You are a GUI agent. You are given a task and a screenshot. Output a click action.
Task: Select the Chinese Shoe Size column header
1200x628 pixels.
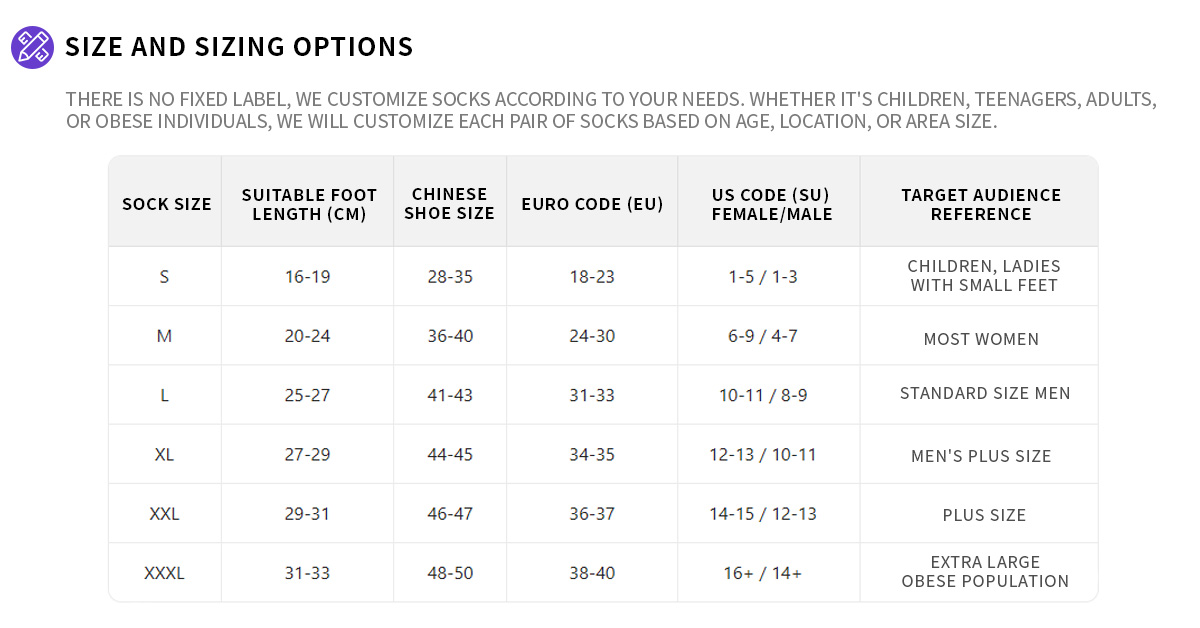coord(449,203)
